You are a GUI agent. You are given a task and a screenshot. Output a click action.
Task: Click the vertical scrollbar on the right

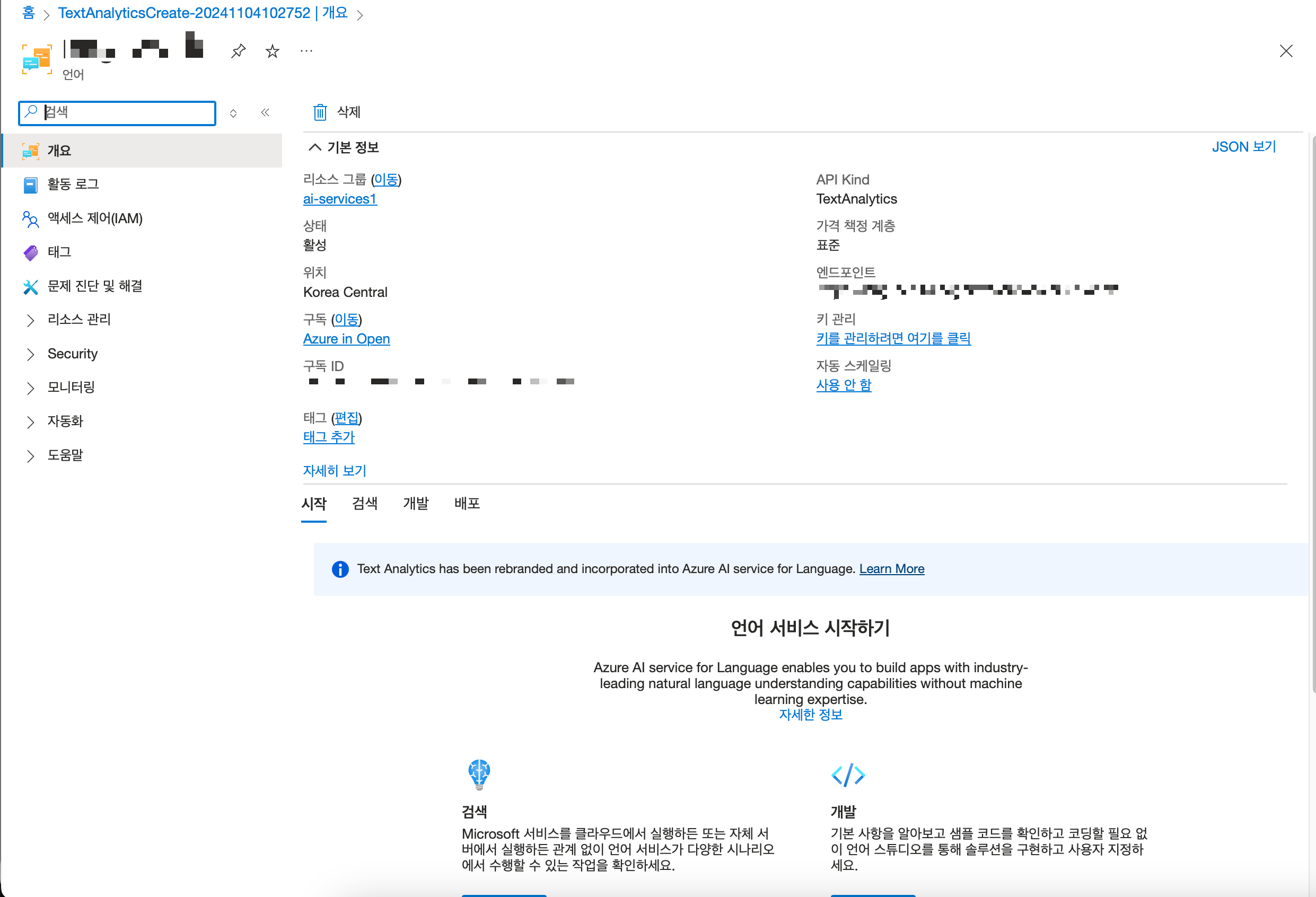pos(1313,397)
